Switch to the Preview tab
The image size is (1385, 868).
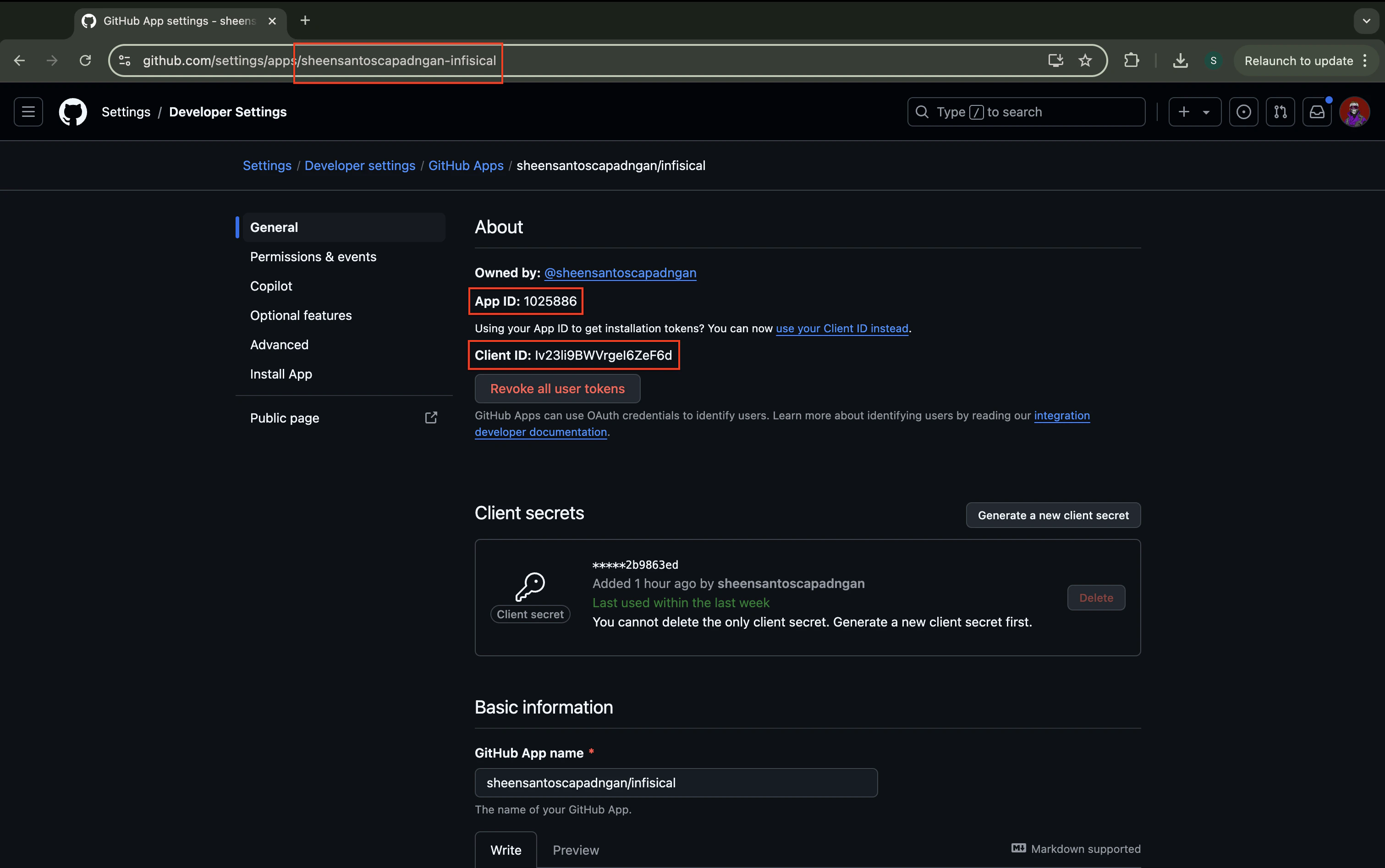click(576, 850)
